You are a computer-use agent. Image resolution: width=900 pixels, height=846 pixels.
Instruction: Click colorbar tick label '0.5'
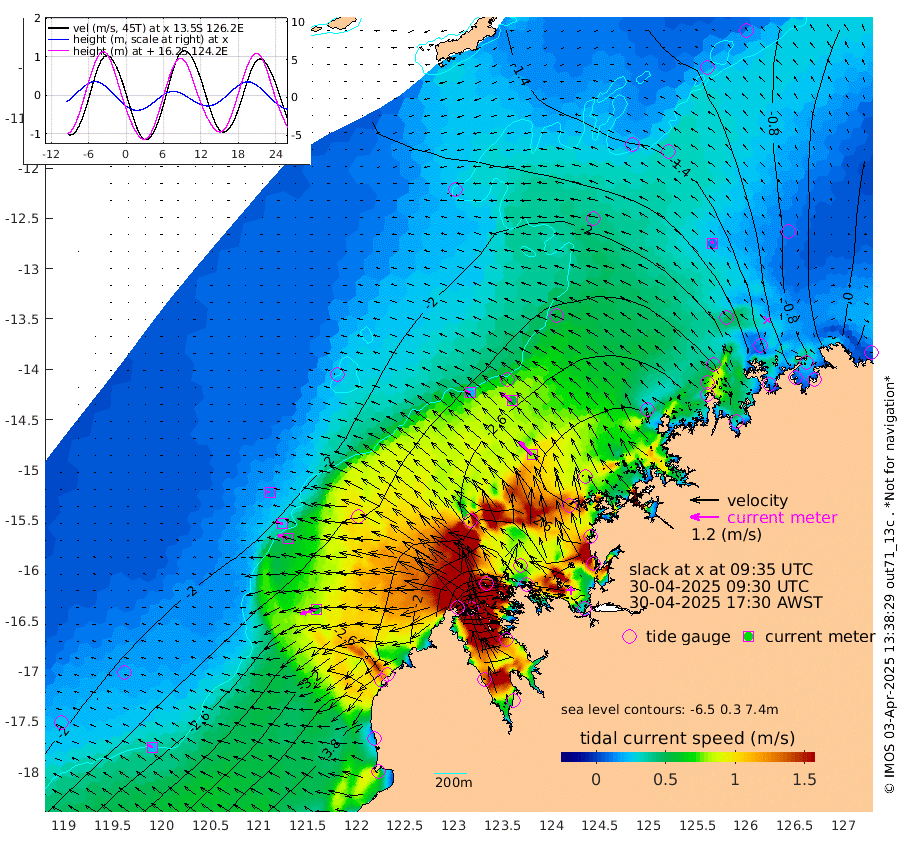click(x=665, y=779)
